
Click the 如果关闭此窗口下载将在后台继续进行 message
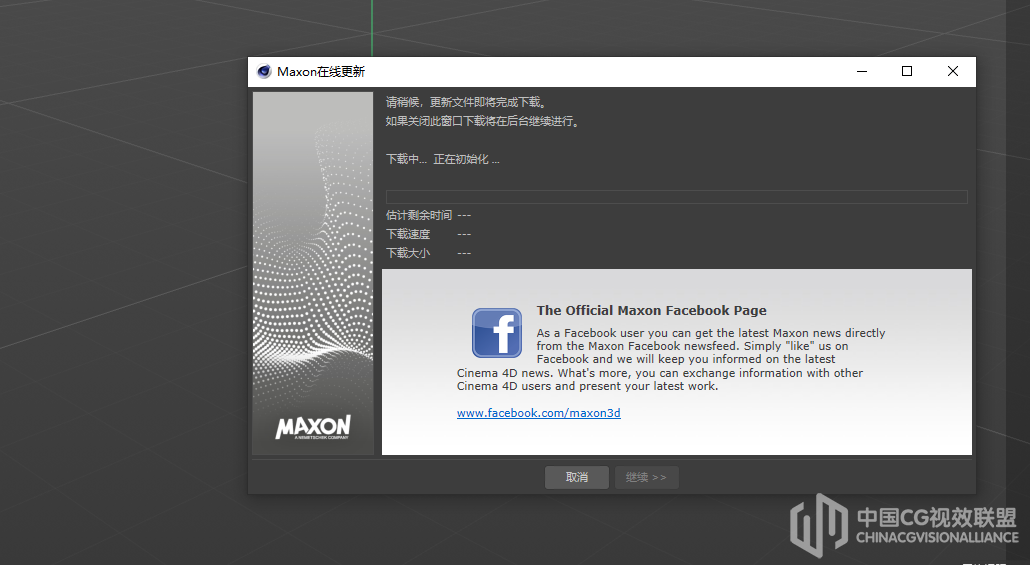(x=483, y=121)
